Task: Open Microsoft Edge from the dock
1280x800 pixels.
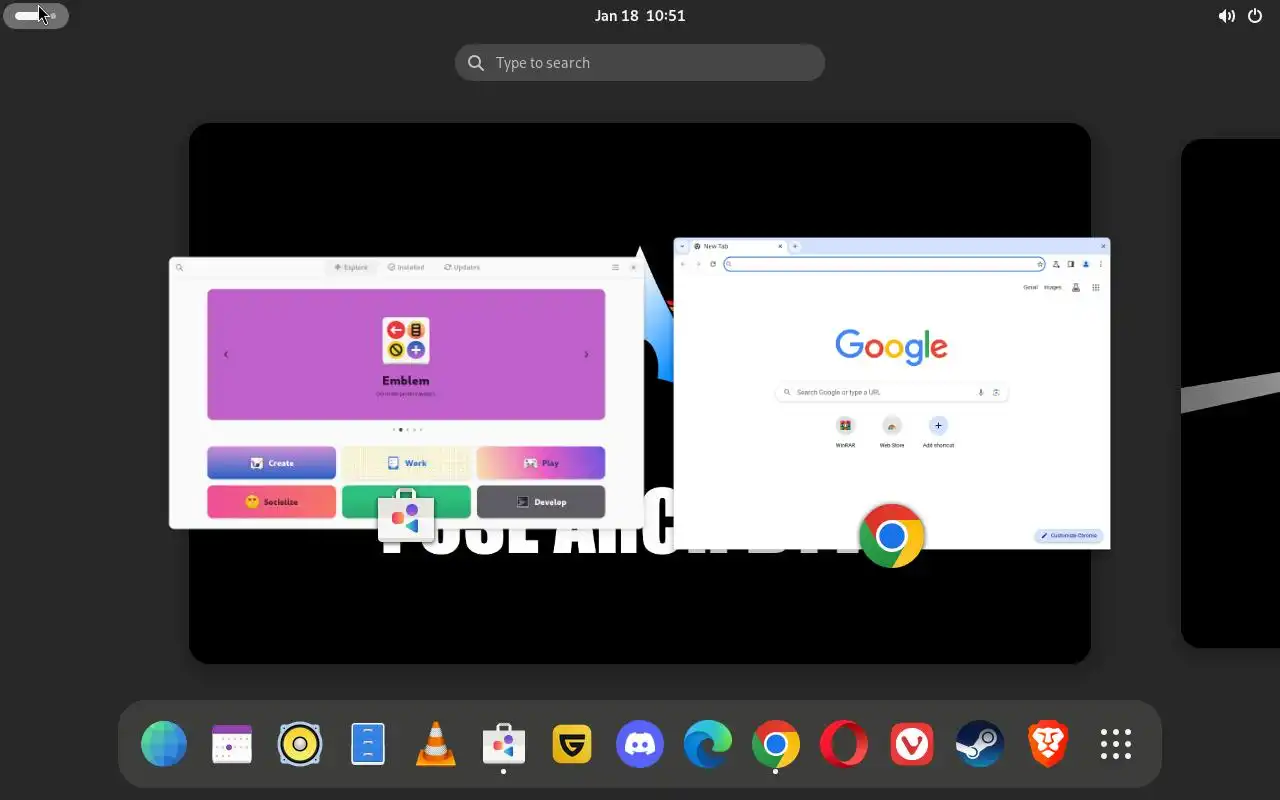Action: click(708, 744)
